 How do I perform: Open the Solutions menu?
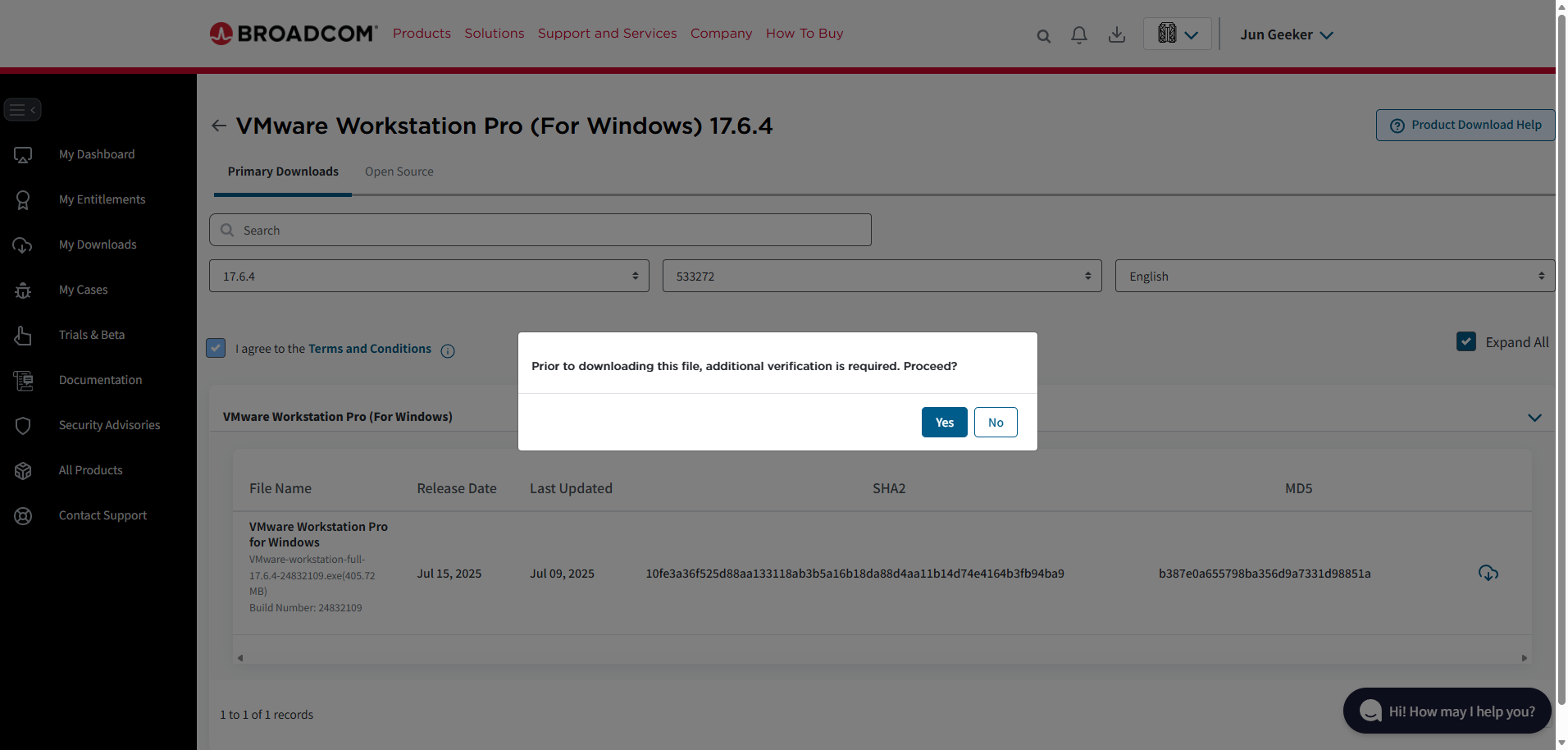(495, 34)
